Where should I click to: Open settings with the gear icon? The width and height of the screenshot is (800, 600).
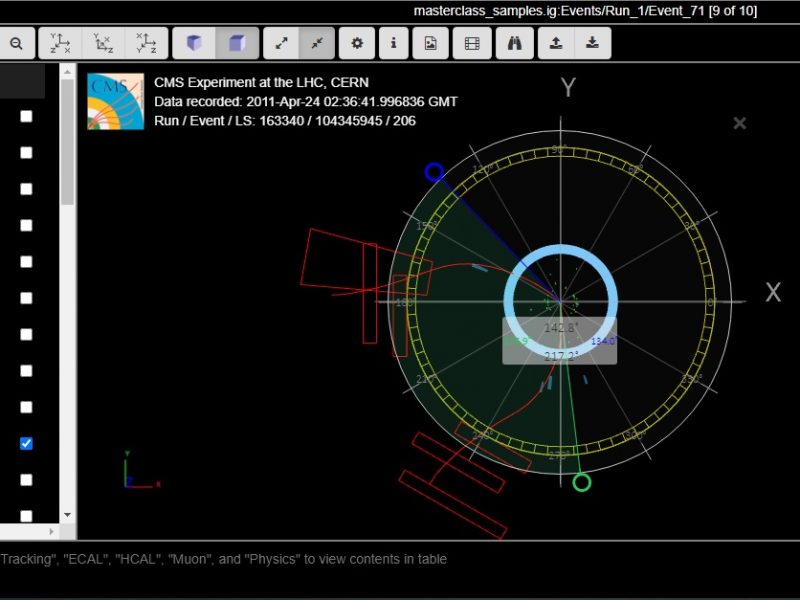click(x=357, y=43)
